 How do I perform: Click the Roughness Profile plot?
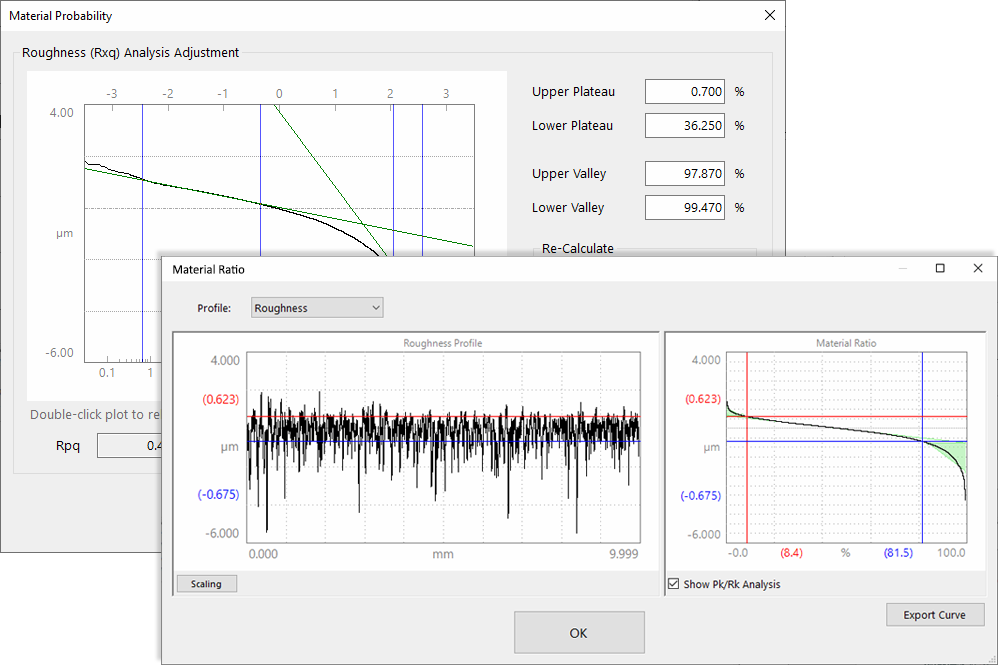tap(443, 447)
